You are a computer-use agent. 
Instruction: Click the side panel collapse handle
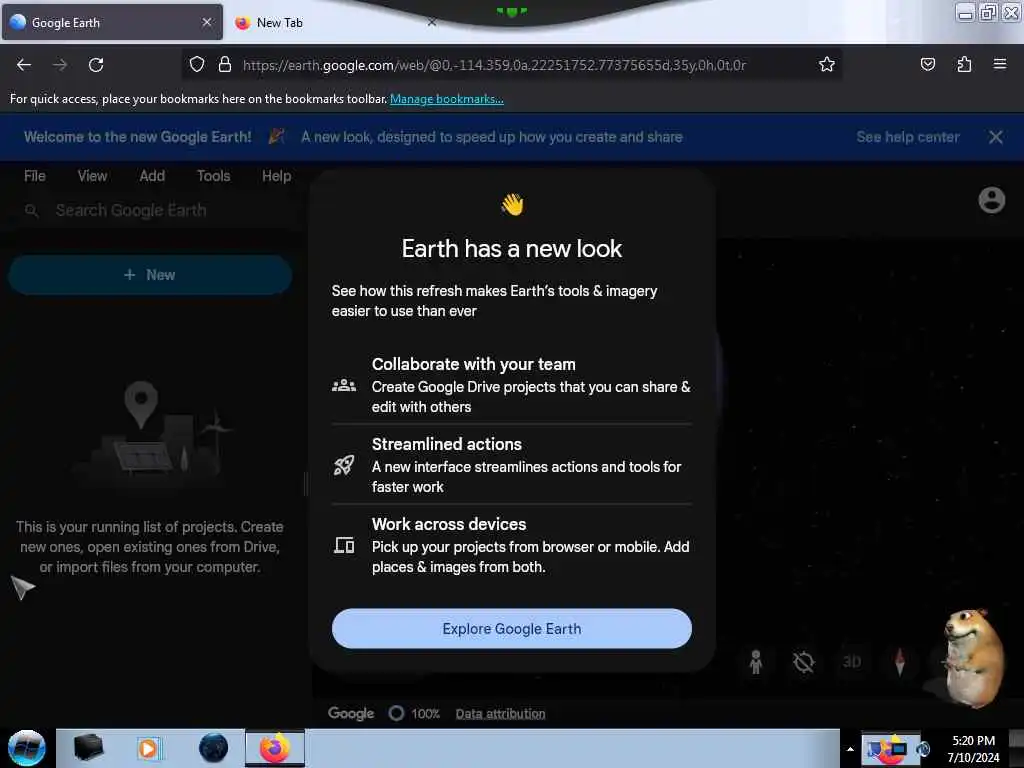point(306,485)
